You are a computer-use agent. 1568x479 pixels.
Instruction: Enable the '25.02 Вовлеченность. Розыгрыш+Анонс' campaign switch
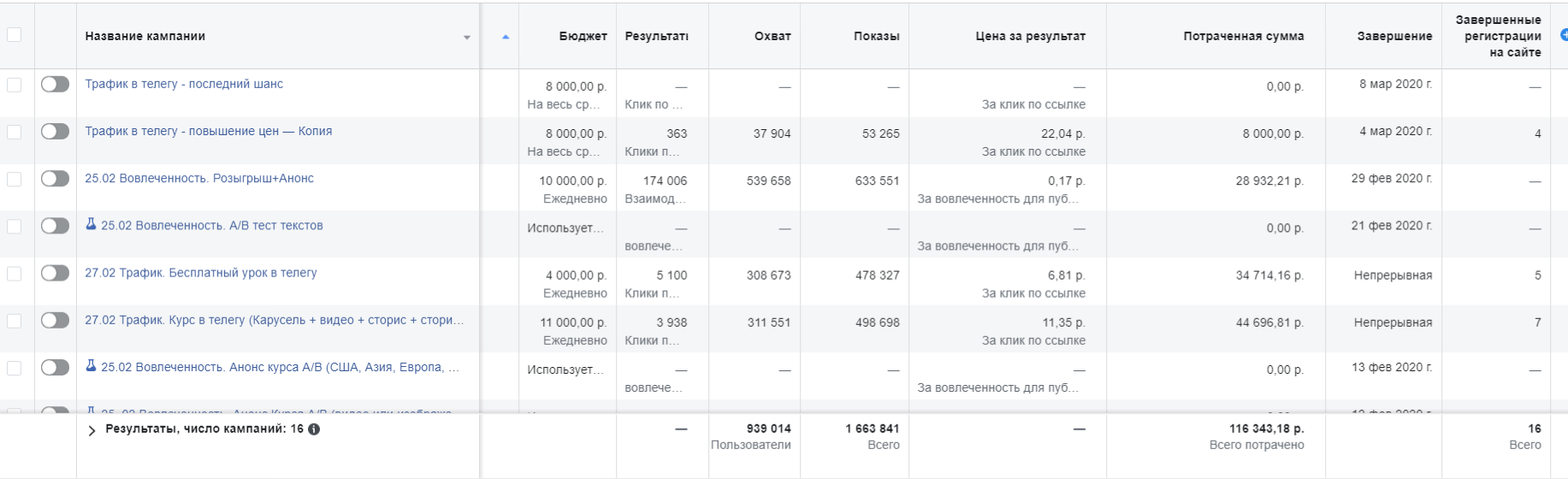pos(55,178)
